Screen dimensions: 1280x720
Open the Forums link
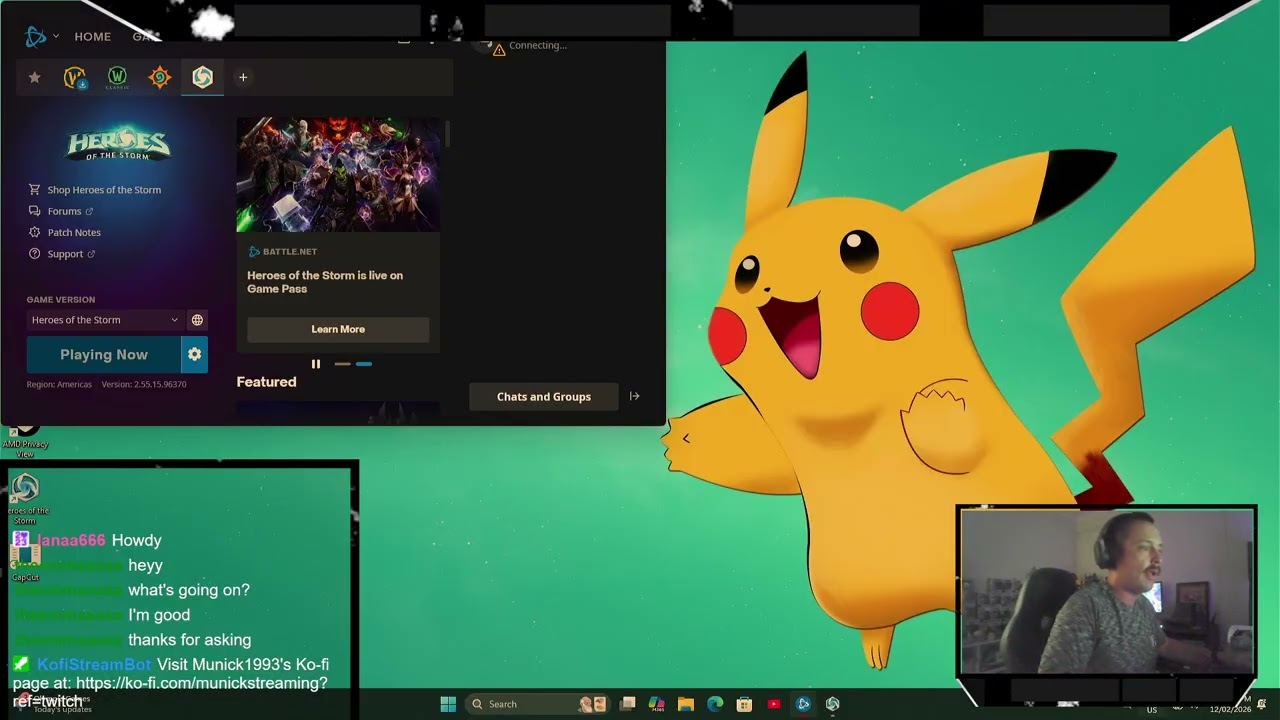coord(64,211)
